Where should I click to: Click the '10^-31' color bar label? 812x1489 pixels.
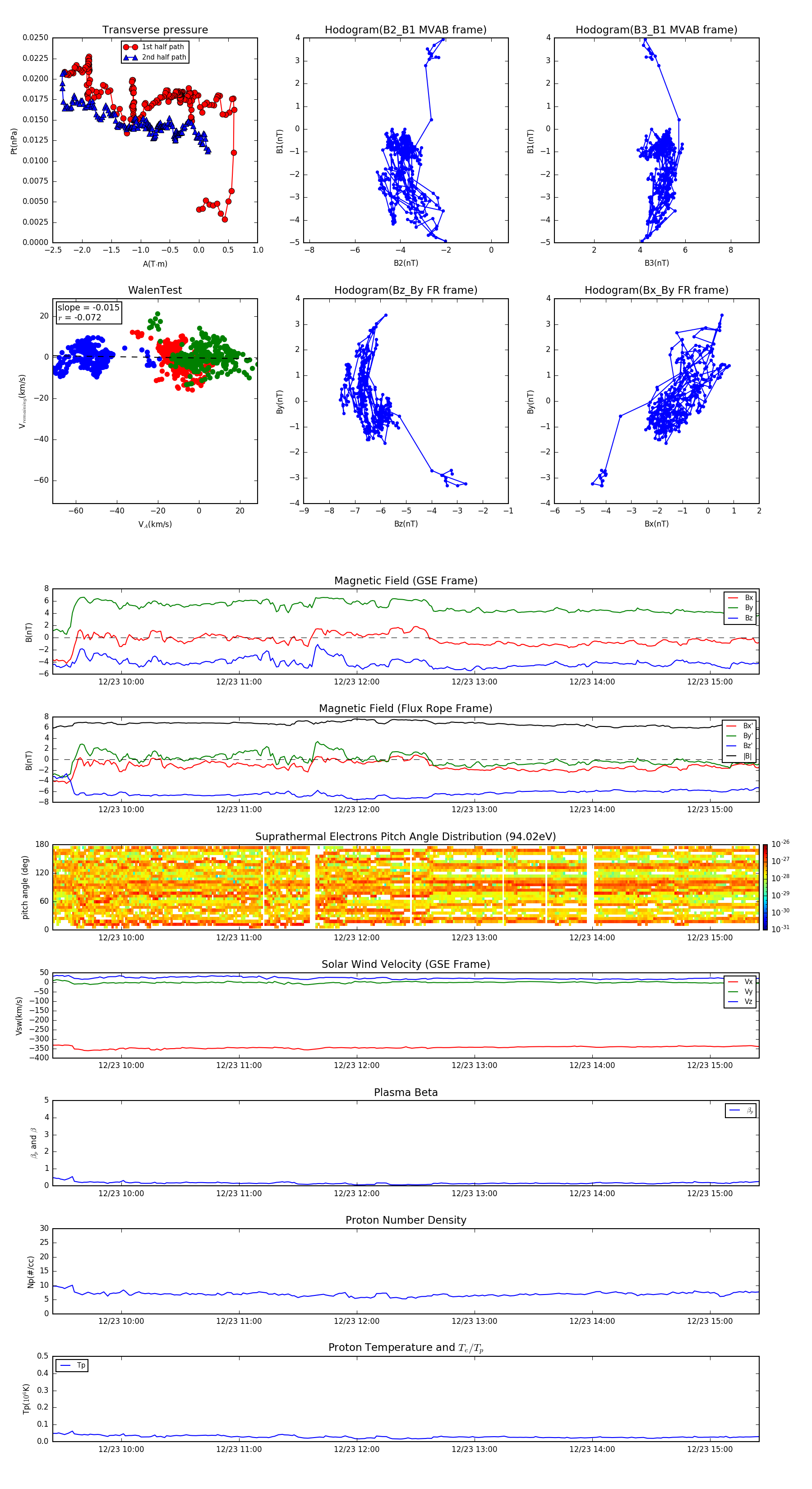pyautogui.click(x=780, y=929)
